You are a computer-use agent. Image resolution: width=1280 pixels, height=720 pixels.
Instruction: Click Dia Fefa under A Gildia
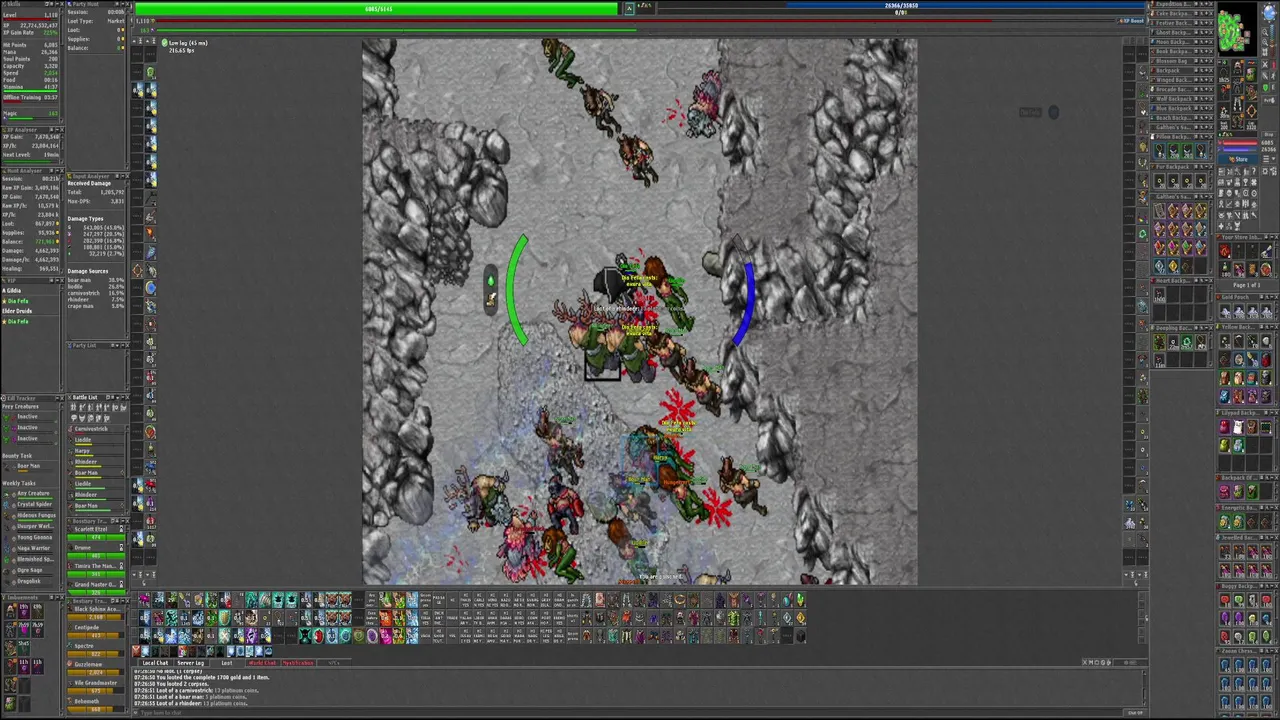coord(17,301)
